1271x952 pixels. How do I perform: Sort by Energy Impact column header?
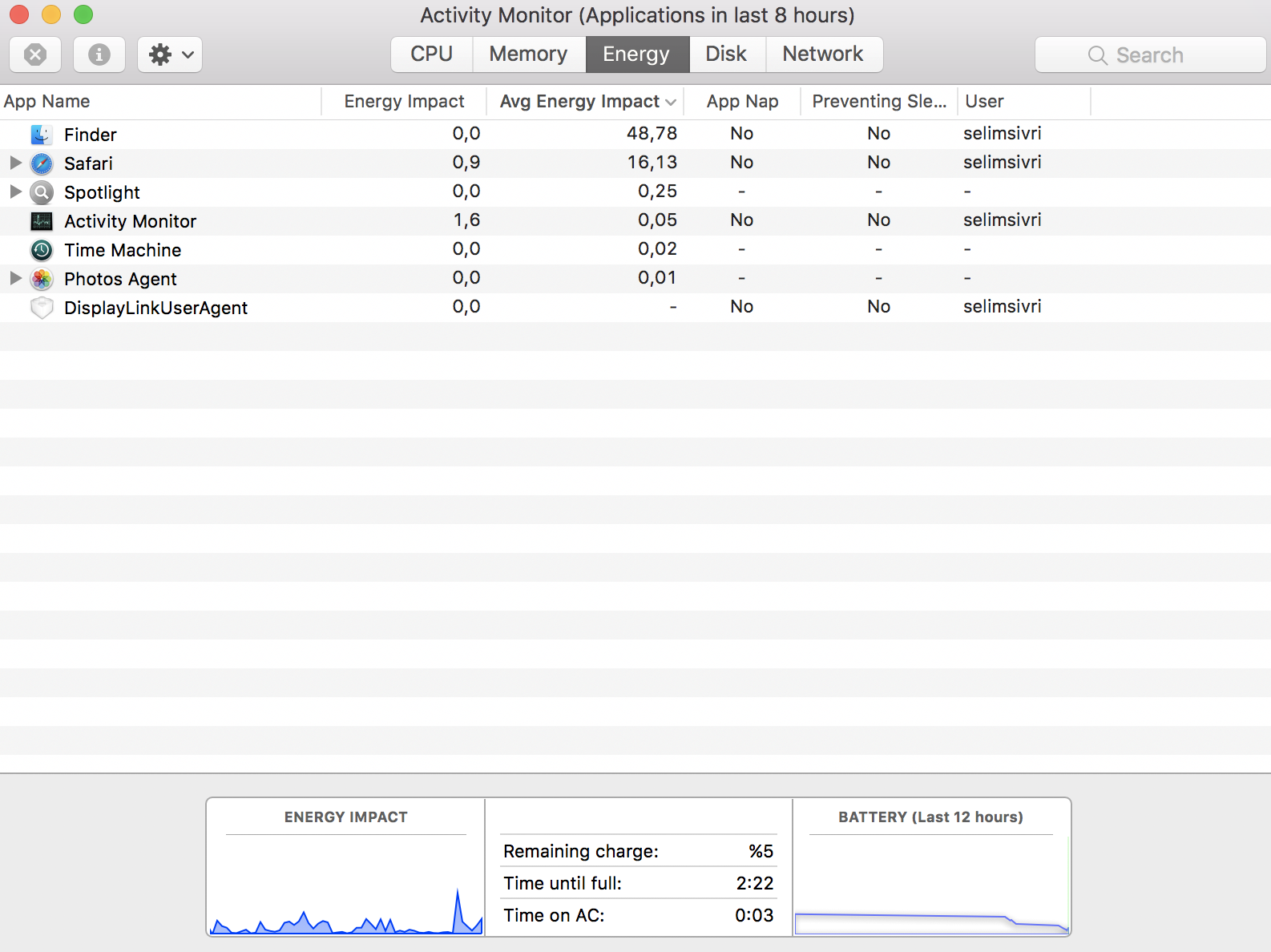(x=404, y=102)
